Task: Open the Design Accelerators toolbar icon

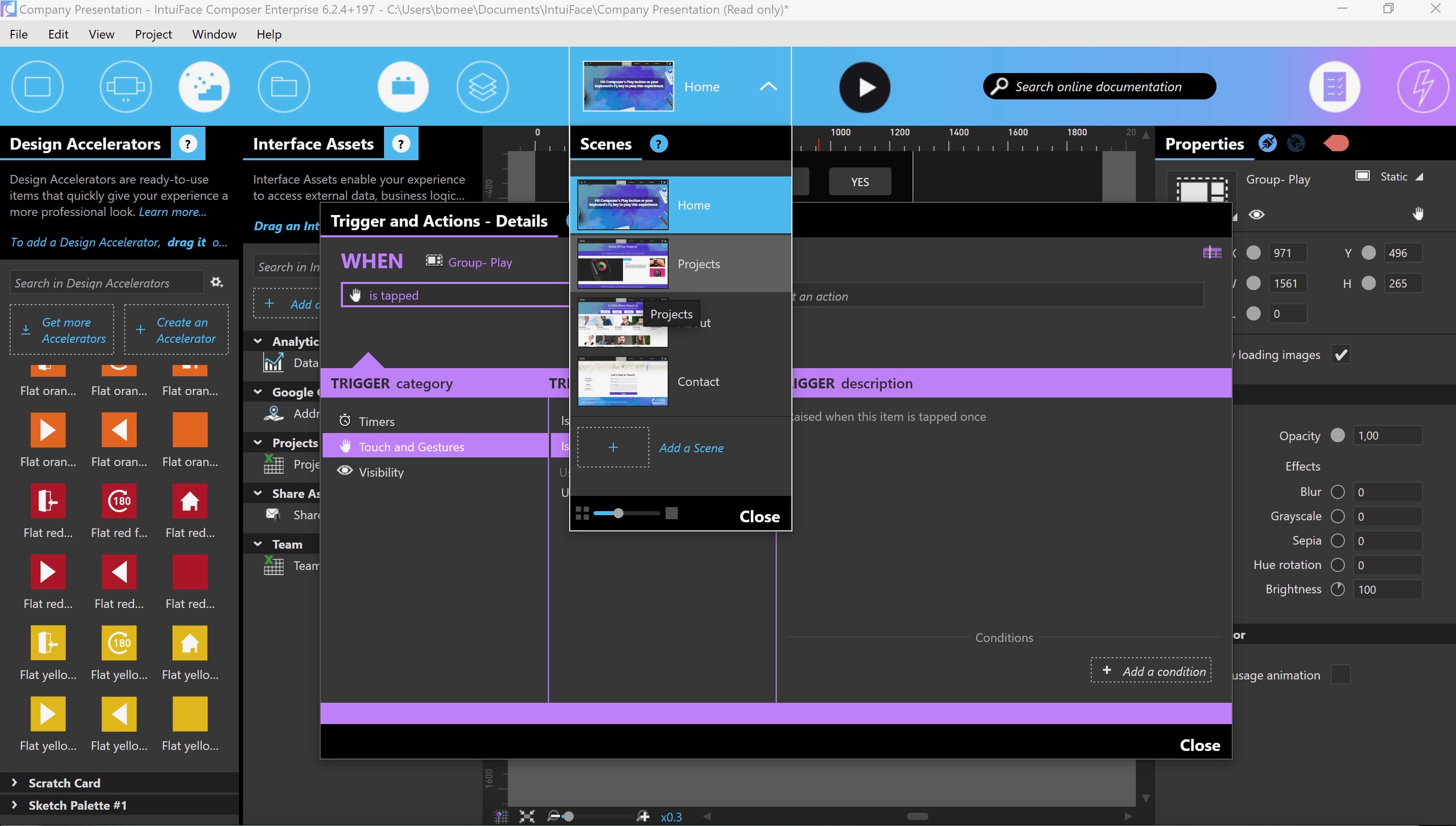Action: (204, 87)
